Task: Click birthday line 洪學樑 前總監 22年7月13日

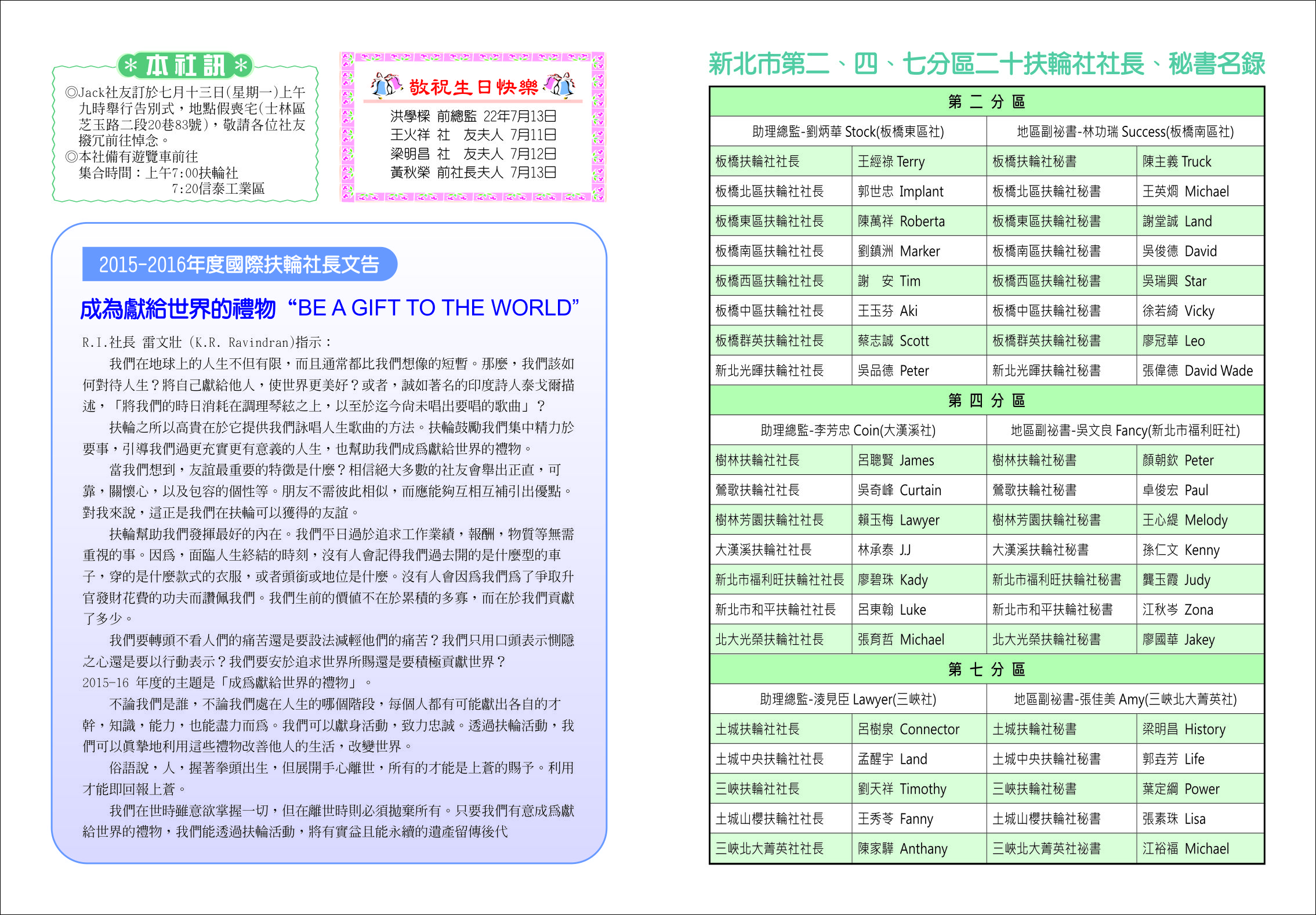Action: tap(473, 117)
